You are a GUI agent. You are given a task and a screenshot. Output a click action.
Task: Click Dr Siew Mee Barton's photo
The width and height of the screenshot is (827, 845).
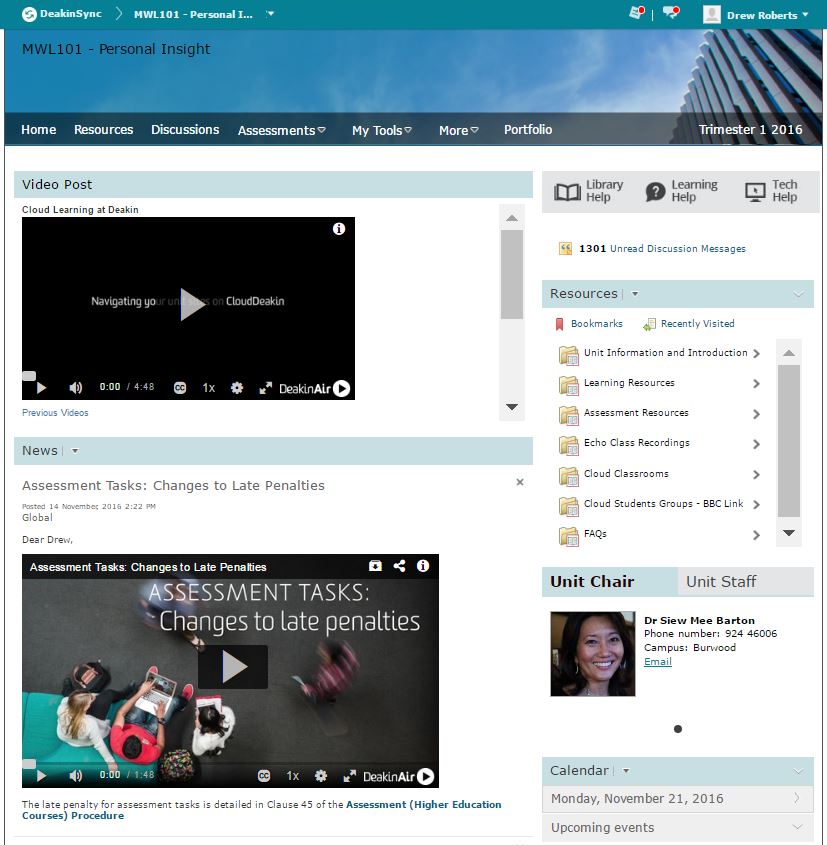593,654
